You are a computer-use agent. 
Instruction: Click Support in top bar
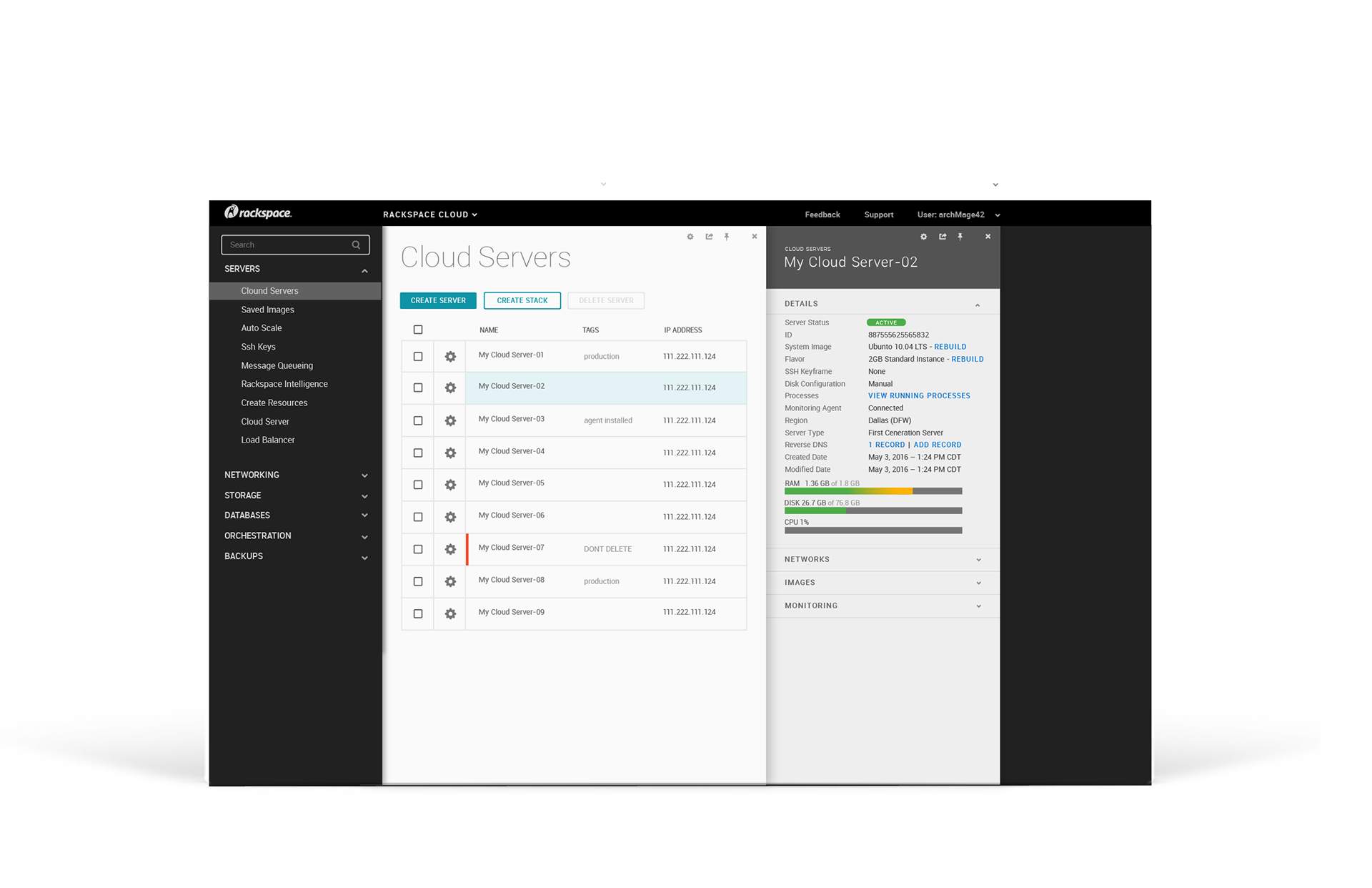pos(879,214)
